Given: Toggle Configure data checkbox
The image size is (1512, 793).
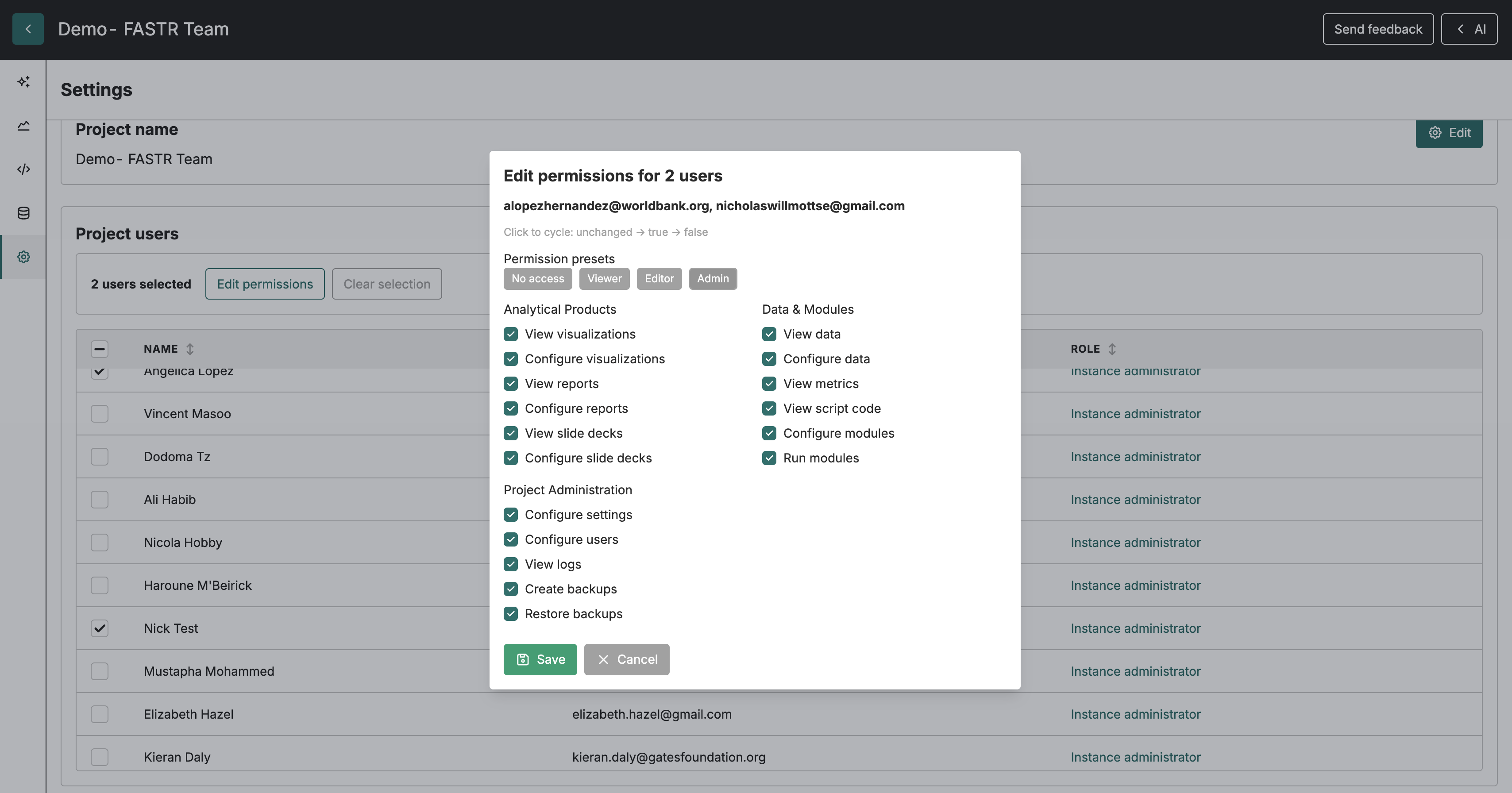Looking at the screenshot, I should click(769, 358).
